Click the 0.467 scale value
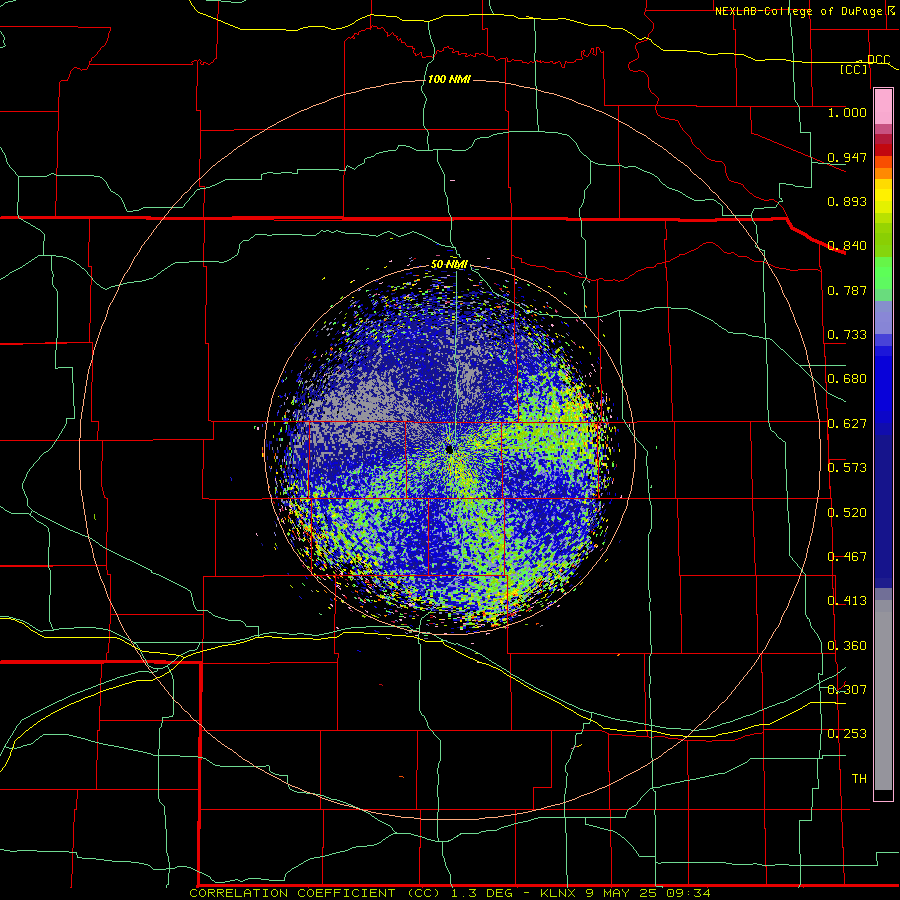 coord(847,557)
